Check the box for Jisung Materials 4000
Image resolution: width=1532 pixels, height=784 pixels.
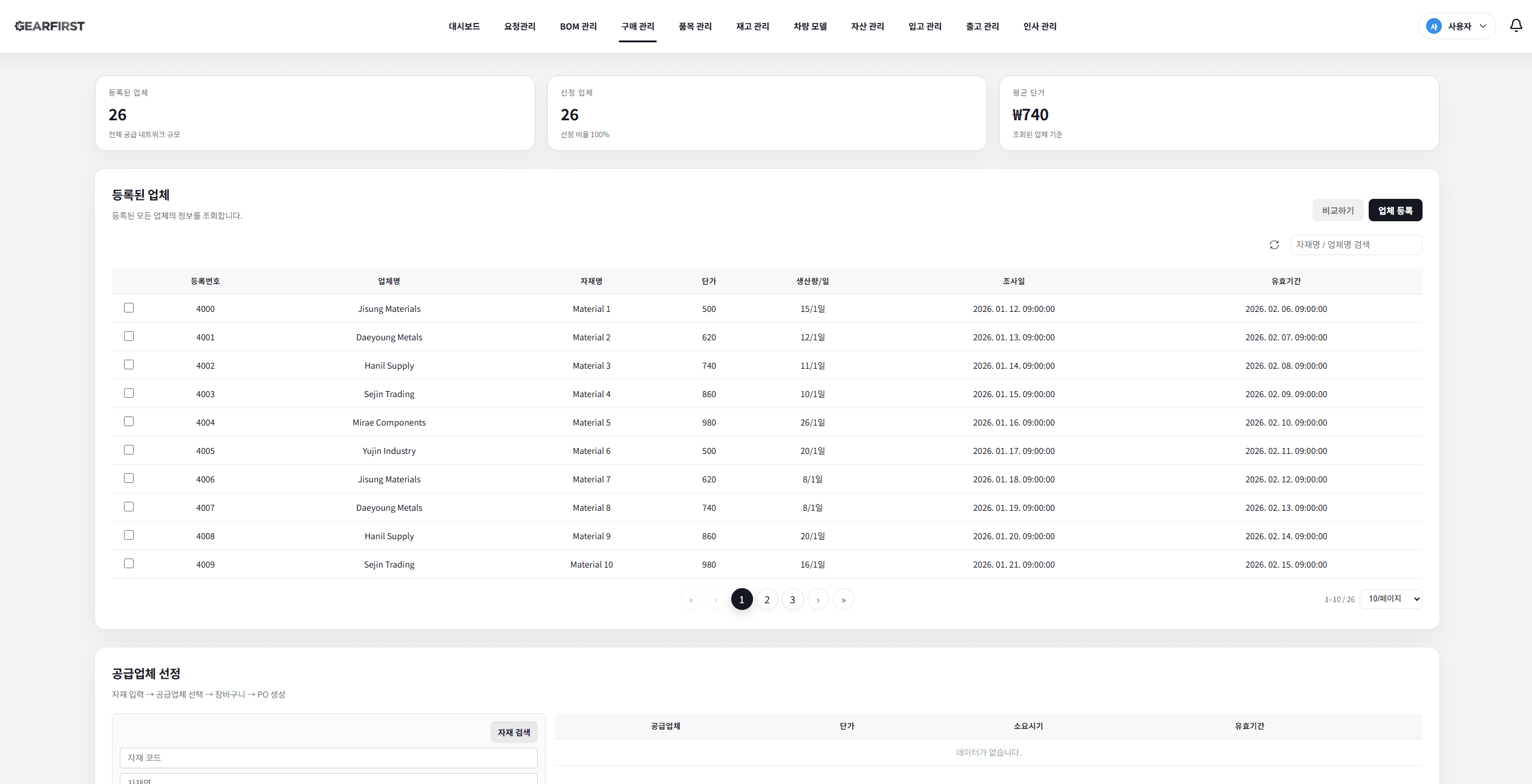(x=129, y=308)
